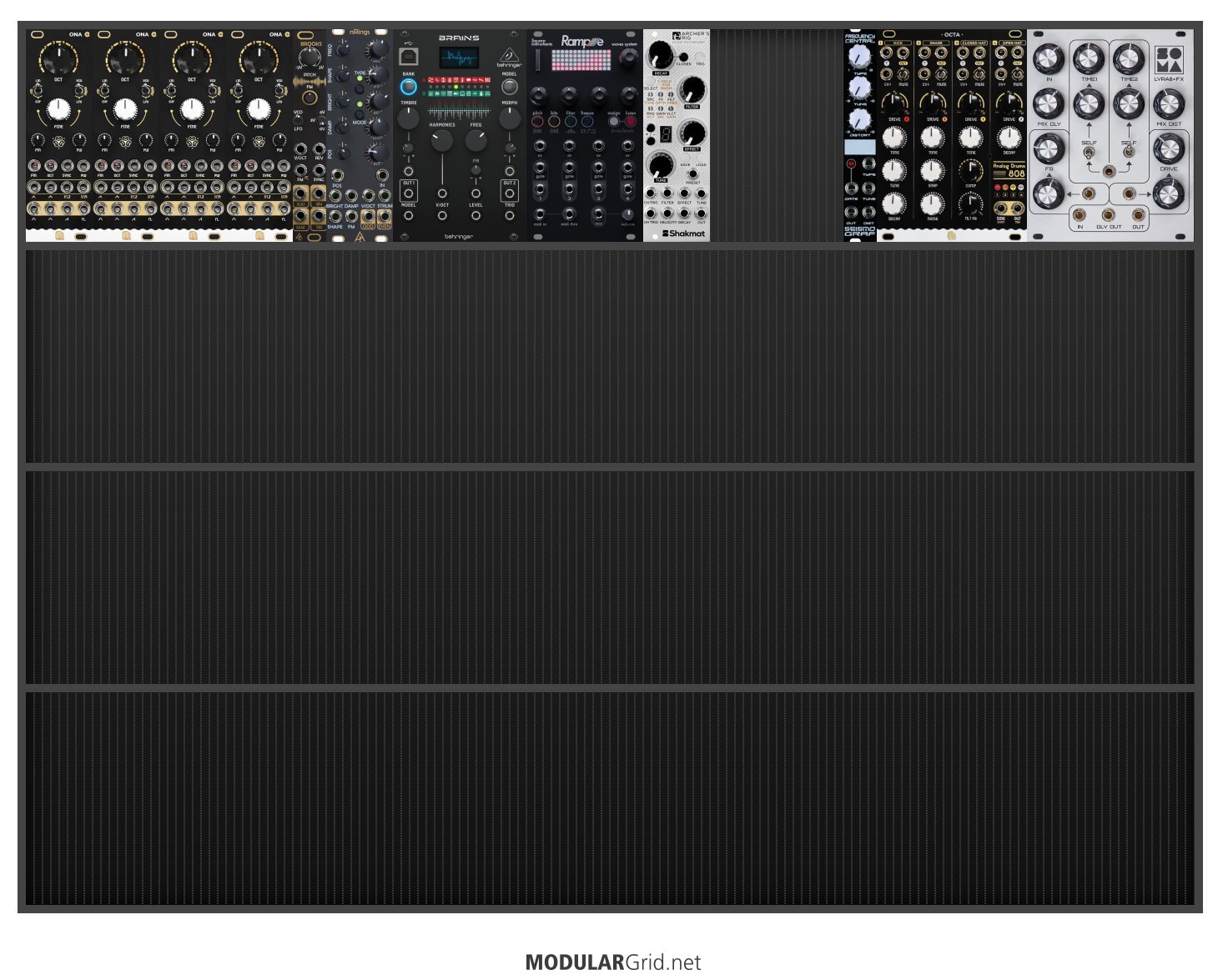
Task: Flip the CLOSED HAT mute switch on OCTA
Action: [x=979, y=74]
